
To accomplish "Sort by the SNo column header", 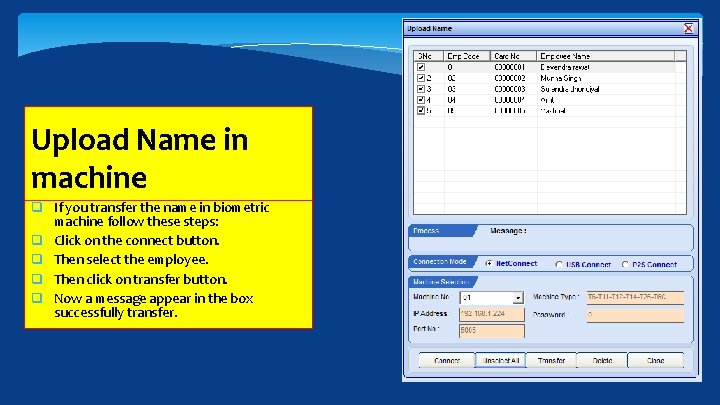I will pyautogui.click(x=428, y=56).
